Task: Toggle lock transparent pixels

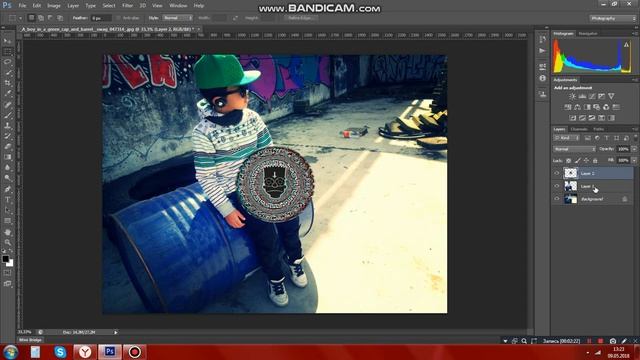Action: pos(568,161)
